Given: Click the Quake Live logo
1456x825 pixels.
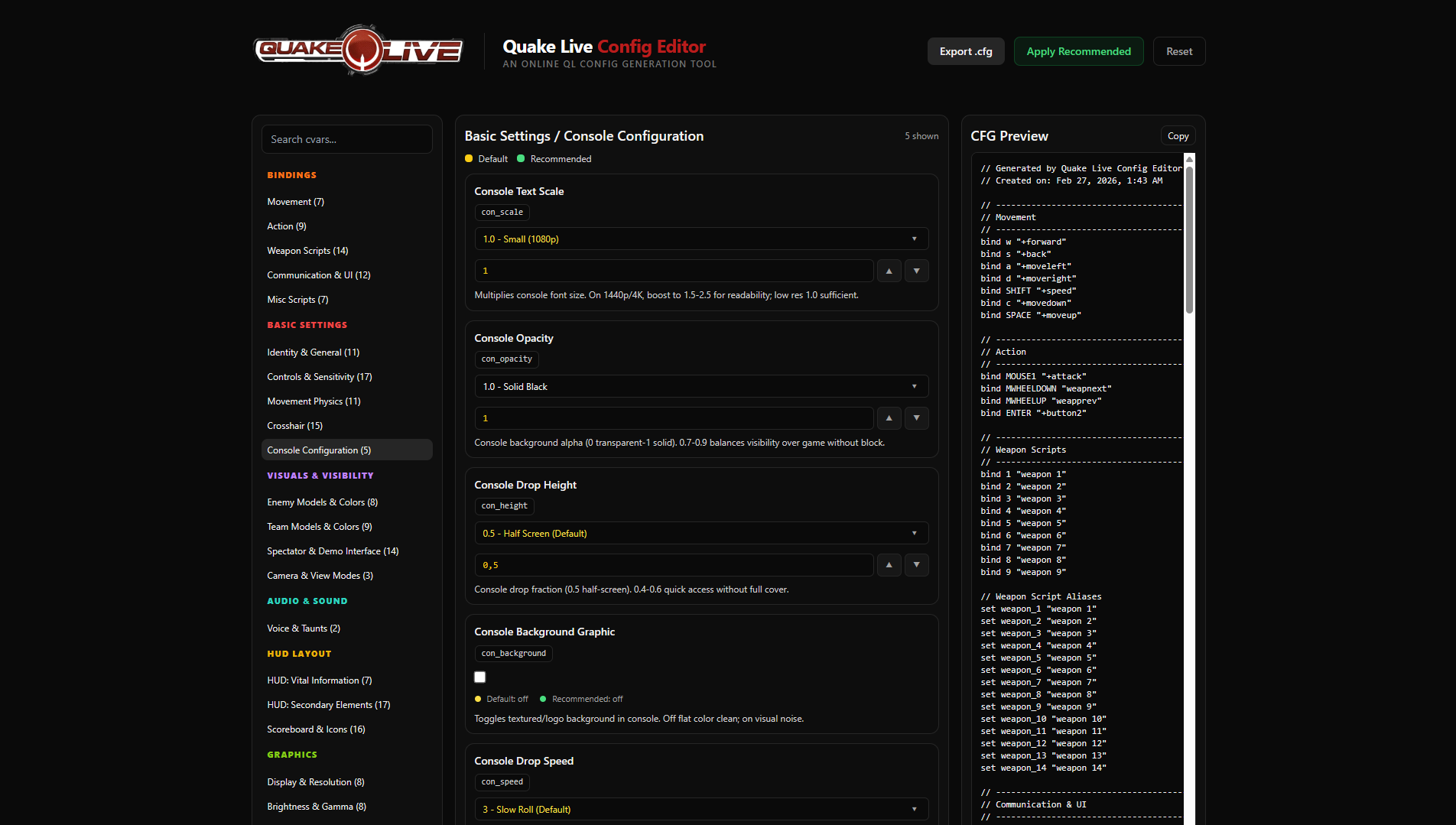Looking at the screenshot, I should click(x=358, y=50).
